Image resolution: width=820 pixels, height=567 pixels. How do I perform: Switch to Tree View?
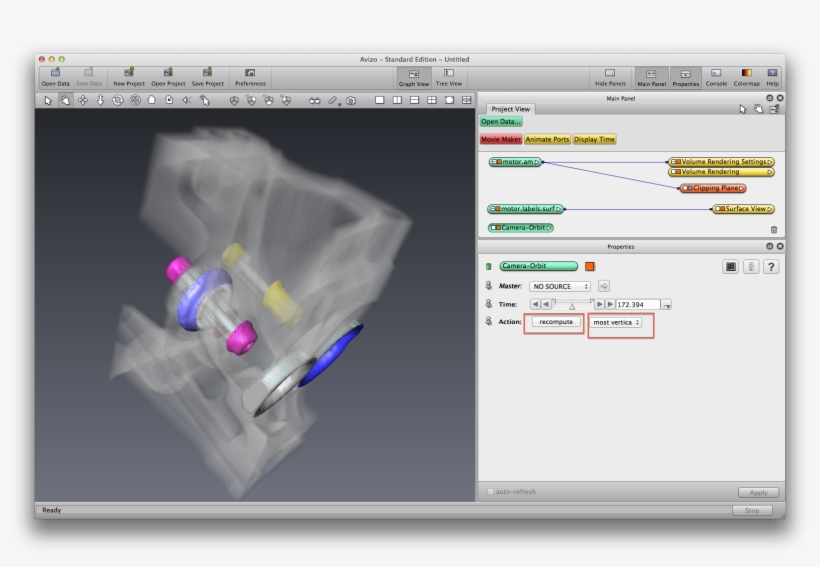tap(449, 77)
